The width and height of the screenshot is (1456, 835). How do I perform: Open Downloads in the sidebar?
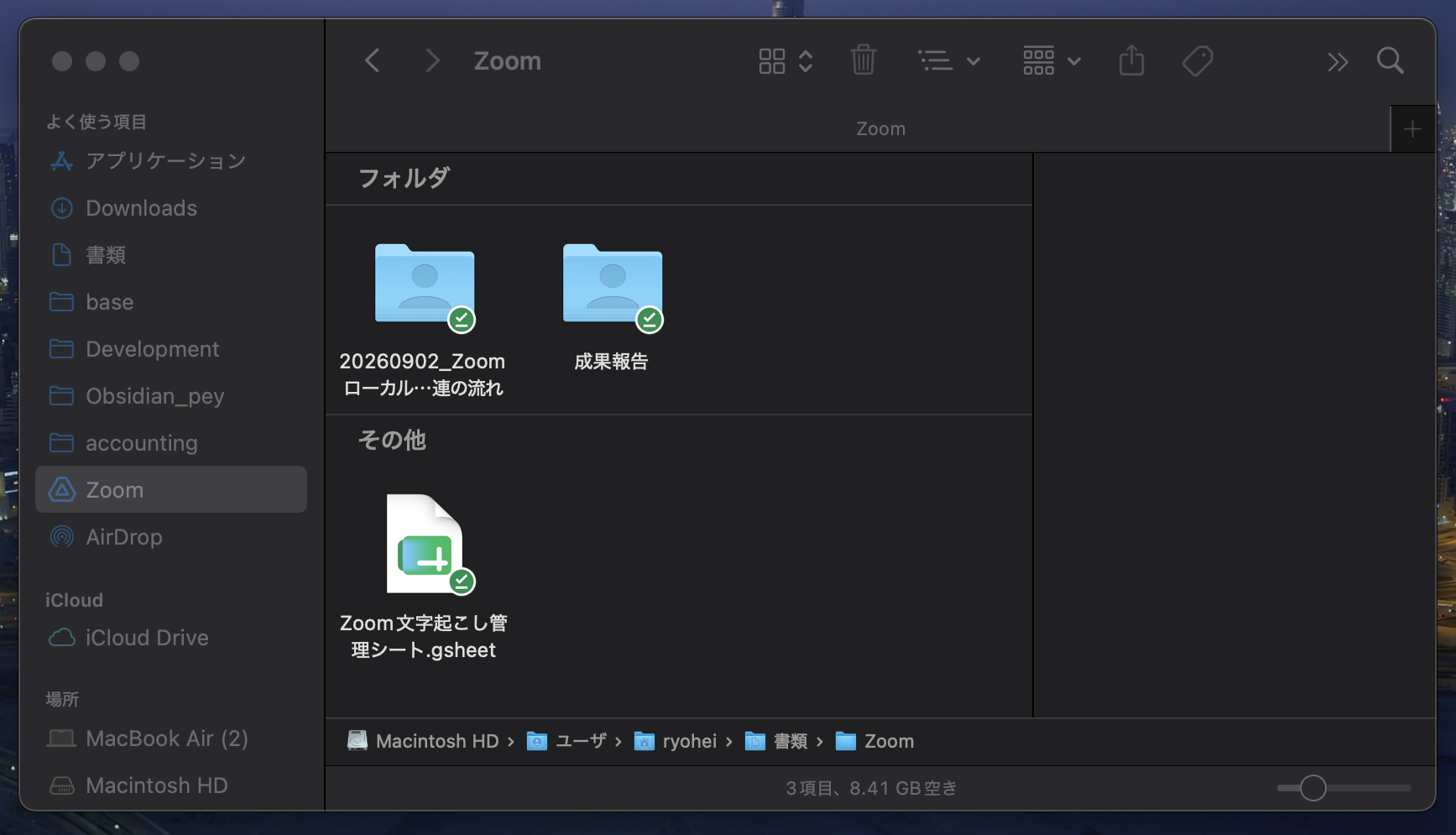(x=171, y=207)
